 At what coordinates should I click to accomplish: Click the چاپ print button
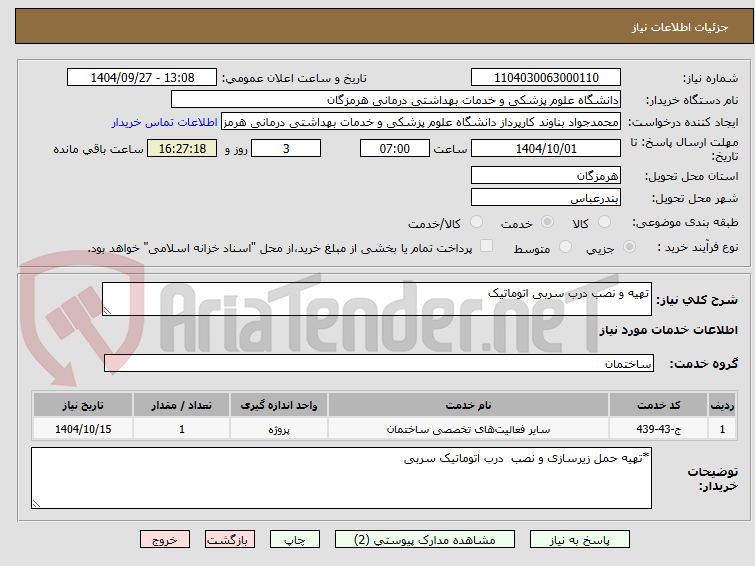(x=295, y=540)
